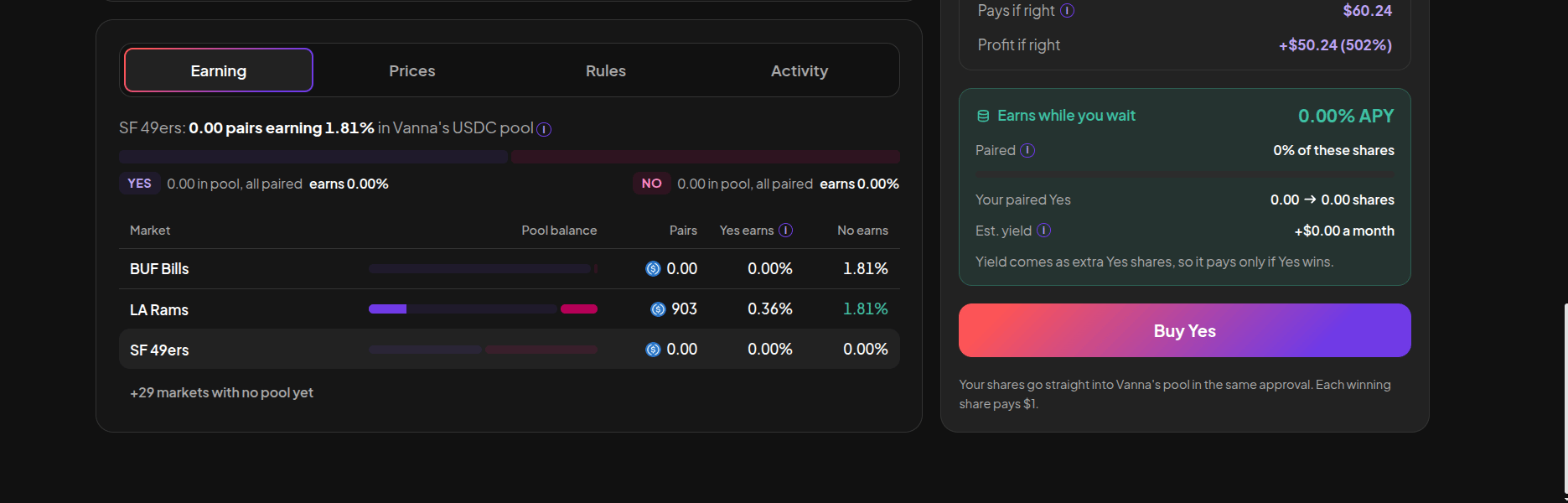Click the USDC coin icon in BUF Bills row
Image resolution: width=1568 pixels, height=503 pixels.
click(653, 269)
